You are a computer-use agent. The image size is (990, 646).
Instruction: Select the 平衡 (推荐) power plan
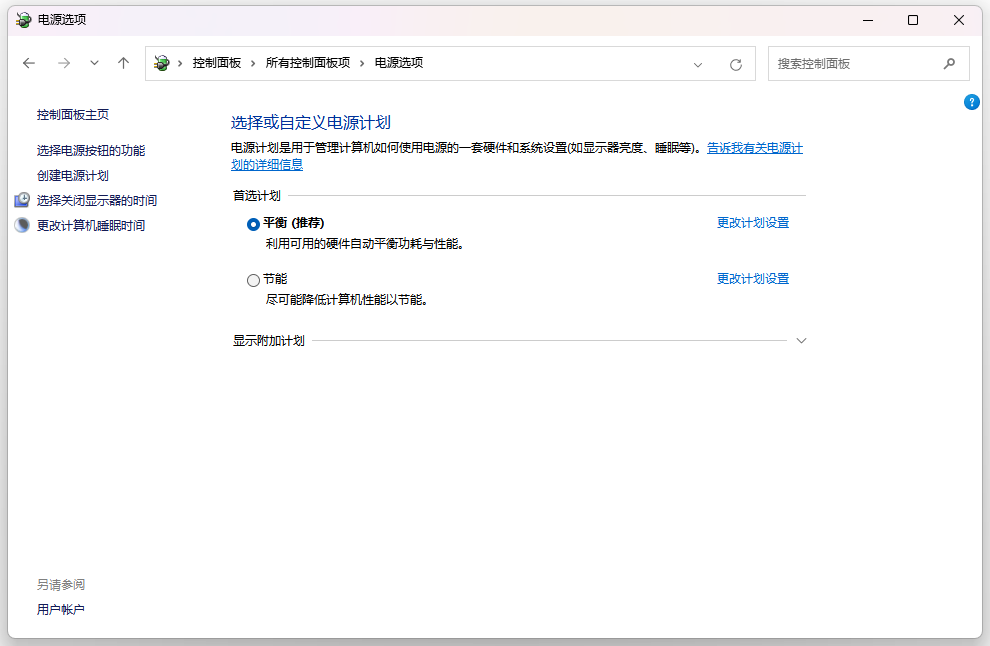(253, 224)
